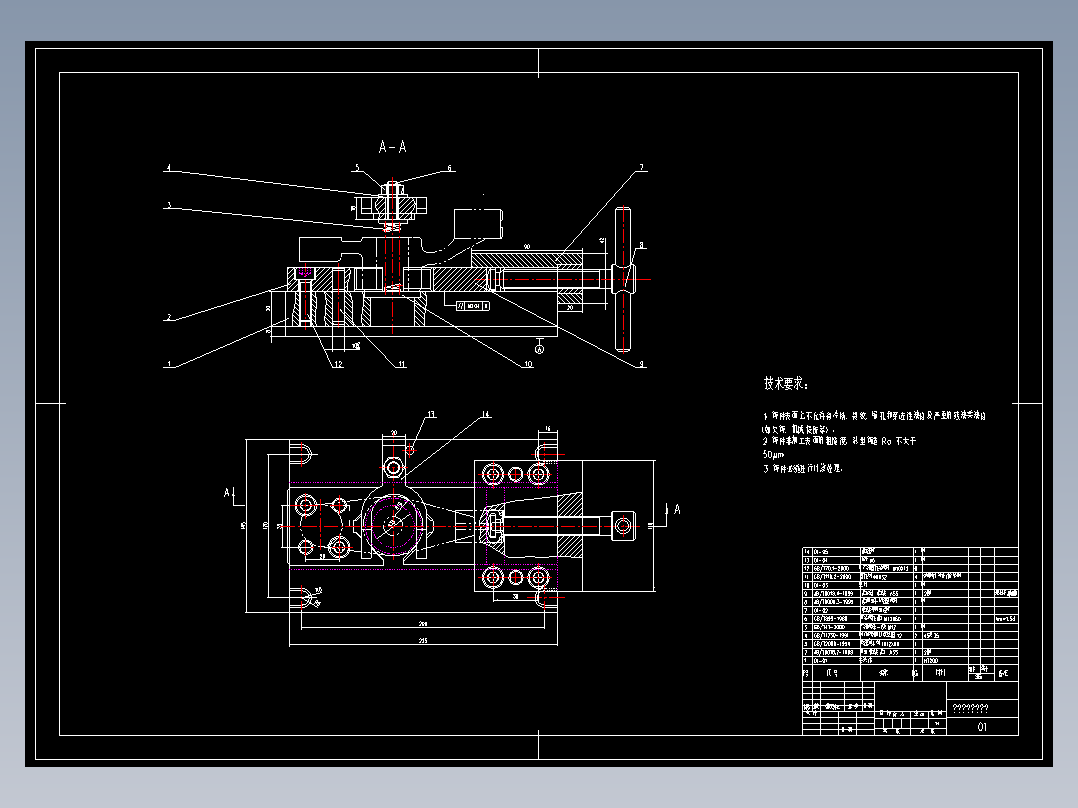
Task: Select drawing number 01 in title block
Action: click(x=982, y=727)
